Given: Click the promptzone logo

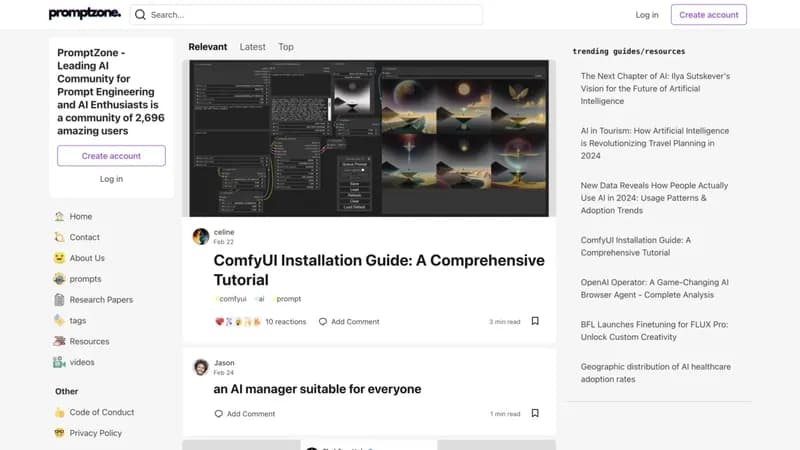Looking at the screenshot, I should (85, 14).
